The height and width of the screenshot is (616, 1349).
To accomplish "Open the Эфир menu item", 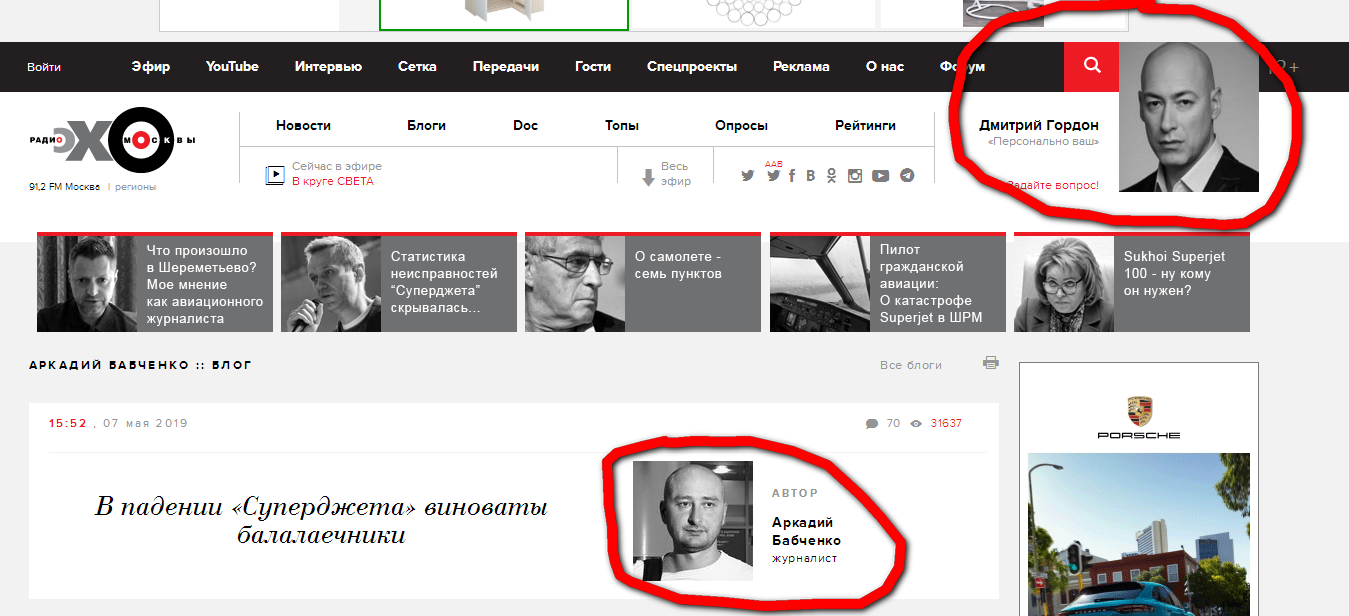I will 150,67.
